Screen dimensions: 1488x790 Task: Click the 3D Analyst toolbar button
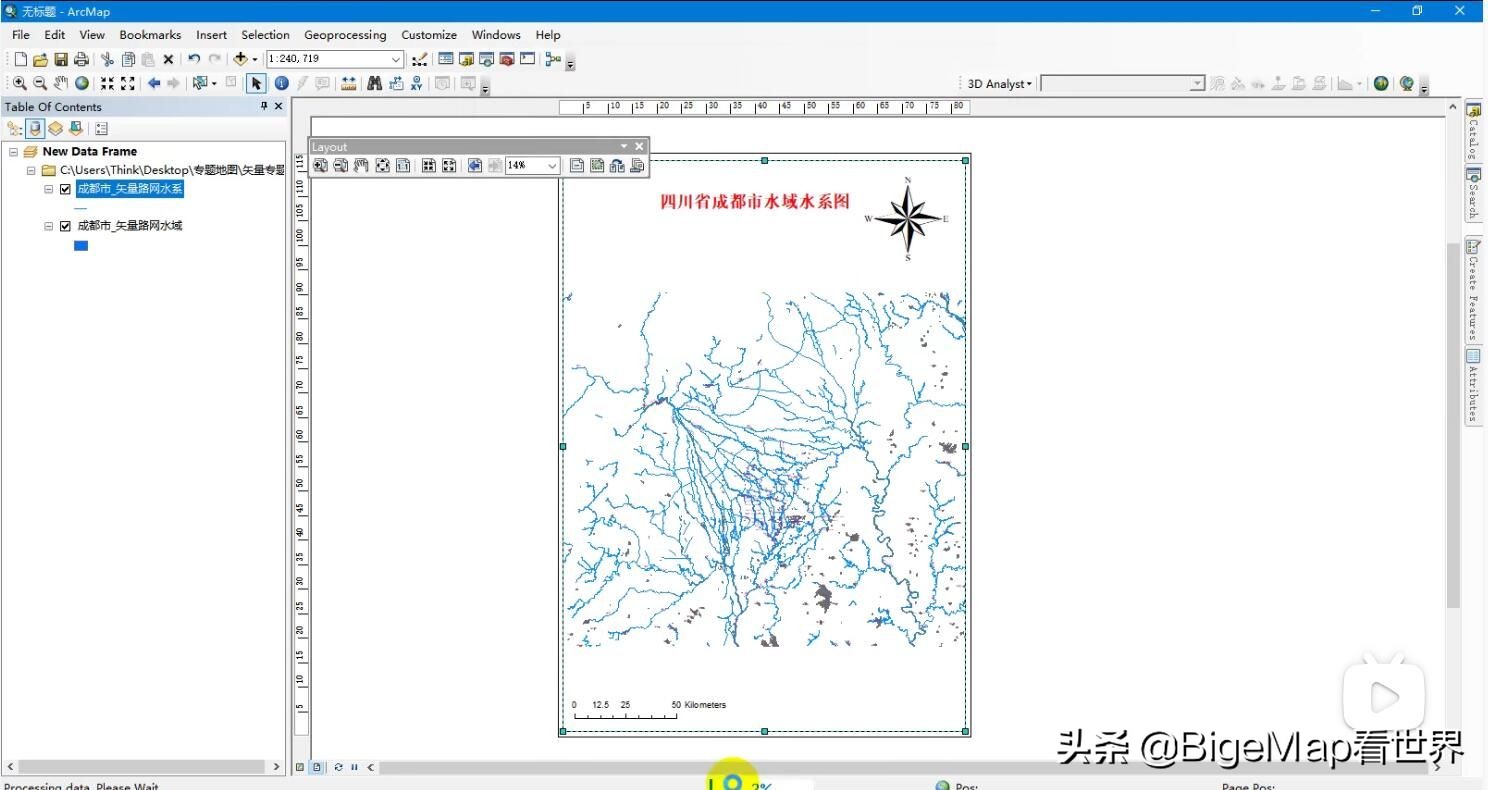pyautogui.click(x=995, y=84)
